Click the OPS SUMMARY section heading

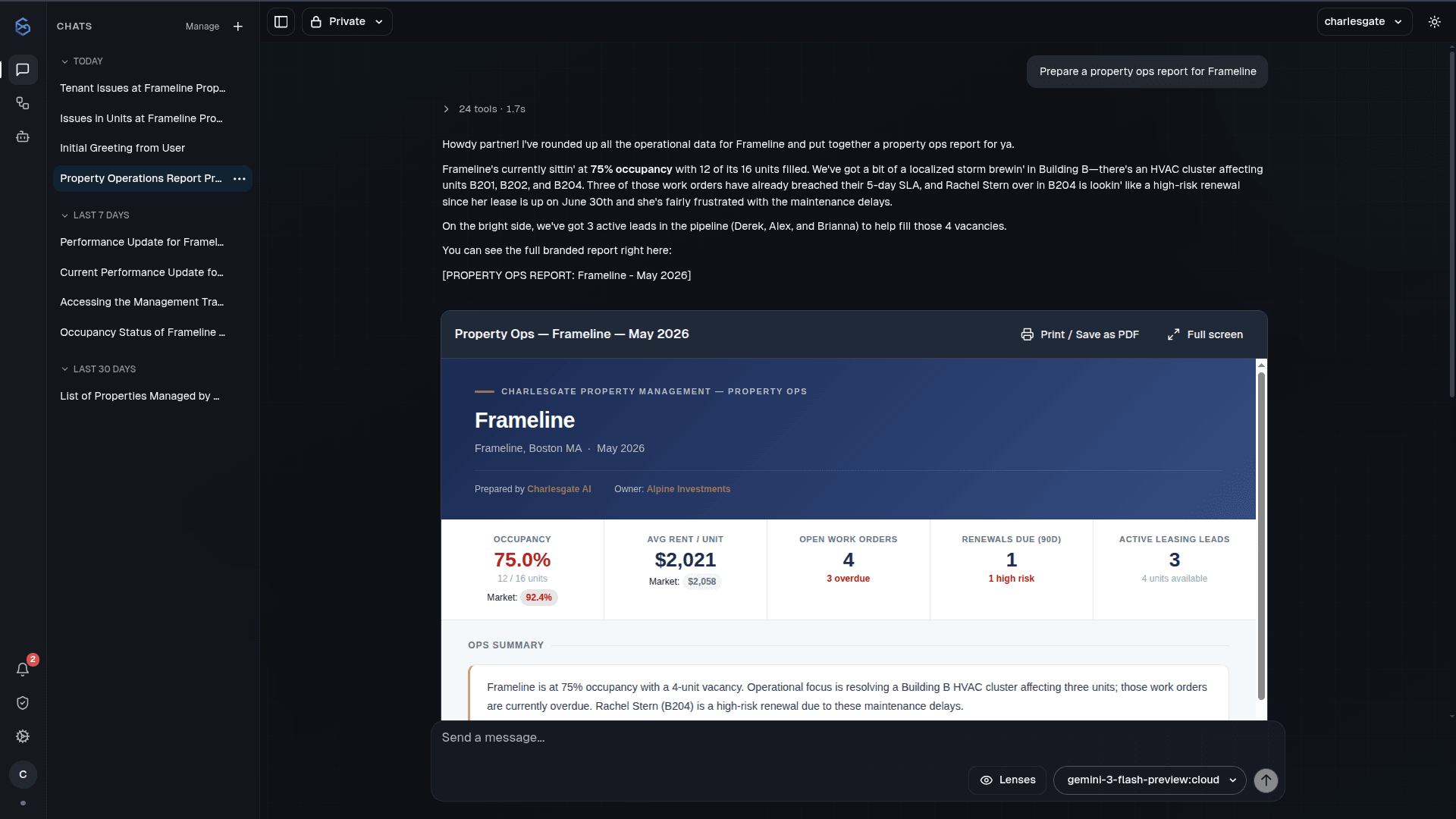pos(506,645)
